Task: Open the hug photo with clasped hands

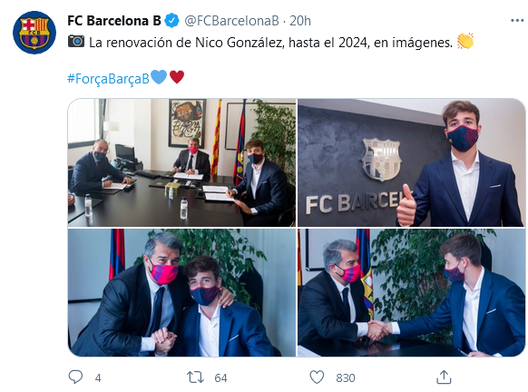Action: click(x=182, y=293)
